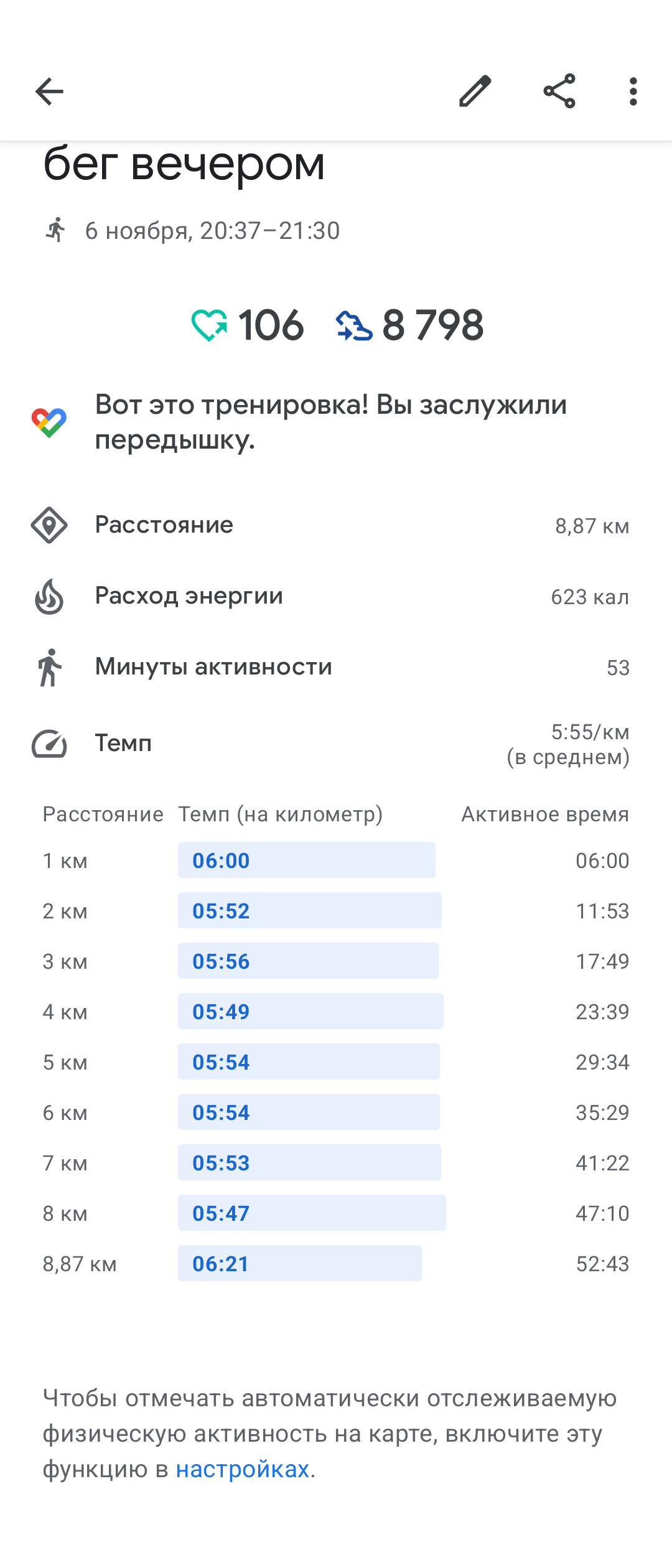
Task: Tap the 06:21 pace bar for 8,87 км
Action: click(x=300, y=1263)
